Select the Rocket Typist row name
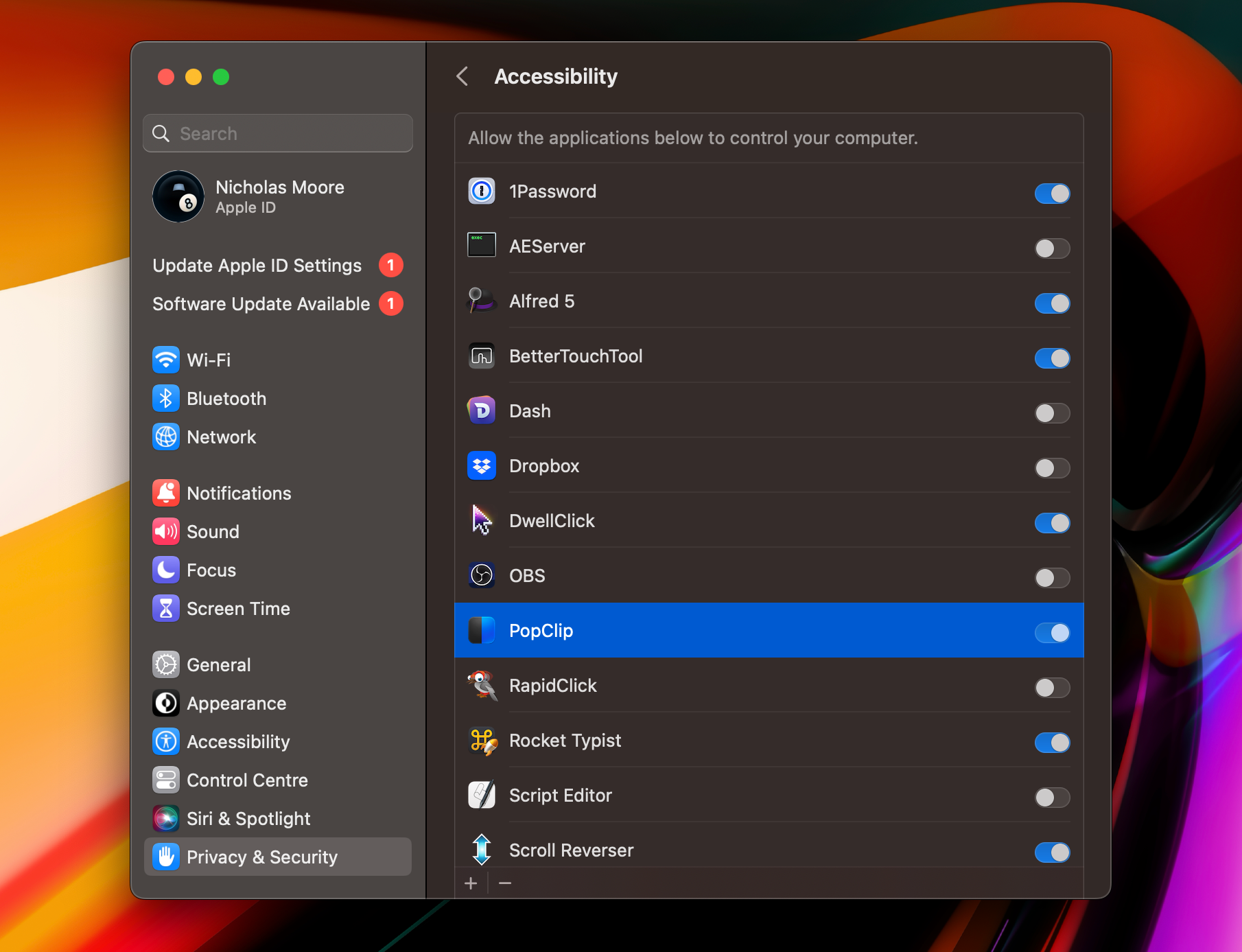This screenshot has width=1242, height=952. pos(565,741)
